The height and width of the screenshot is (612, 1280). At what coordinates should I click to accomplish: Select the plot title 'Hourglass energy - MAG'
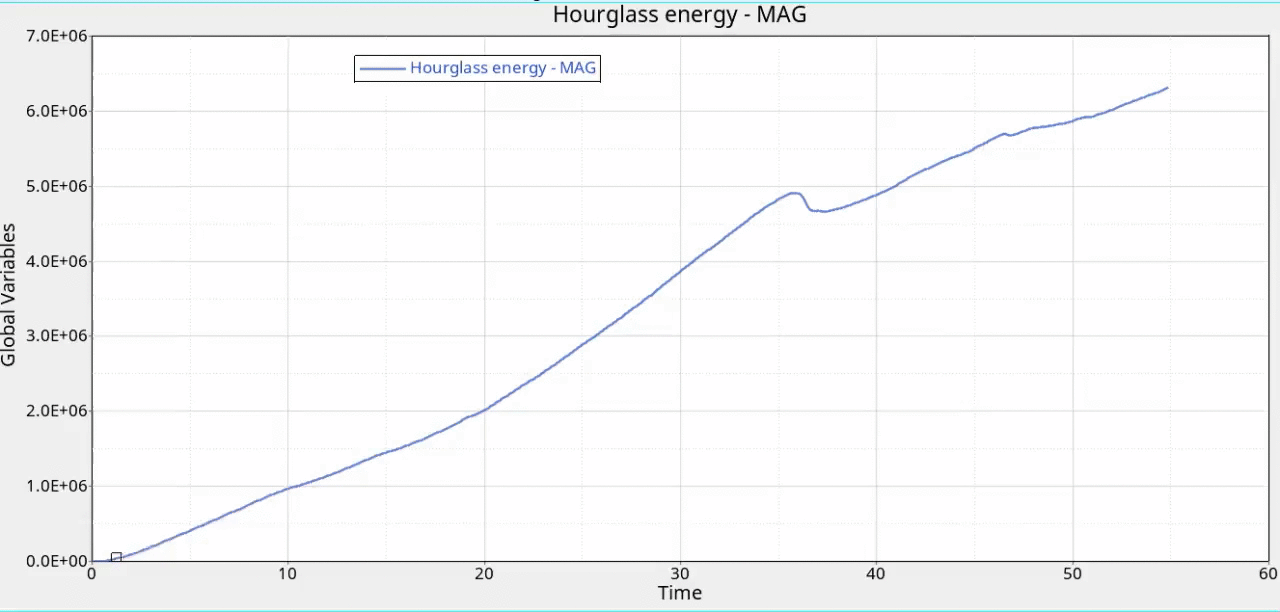679,15
